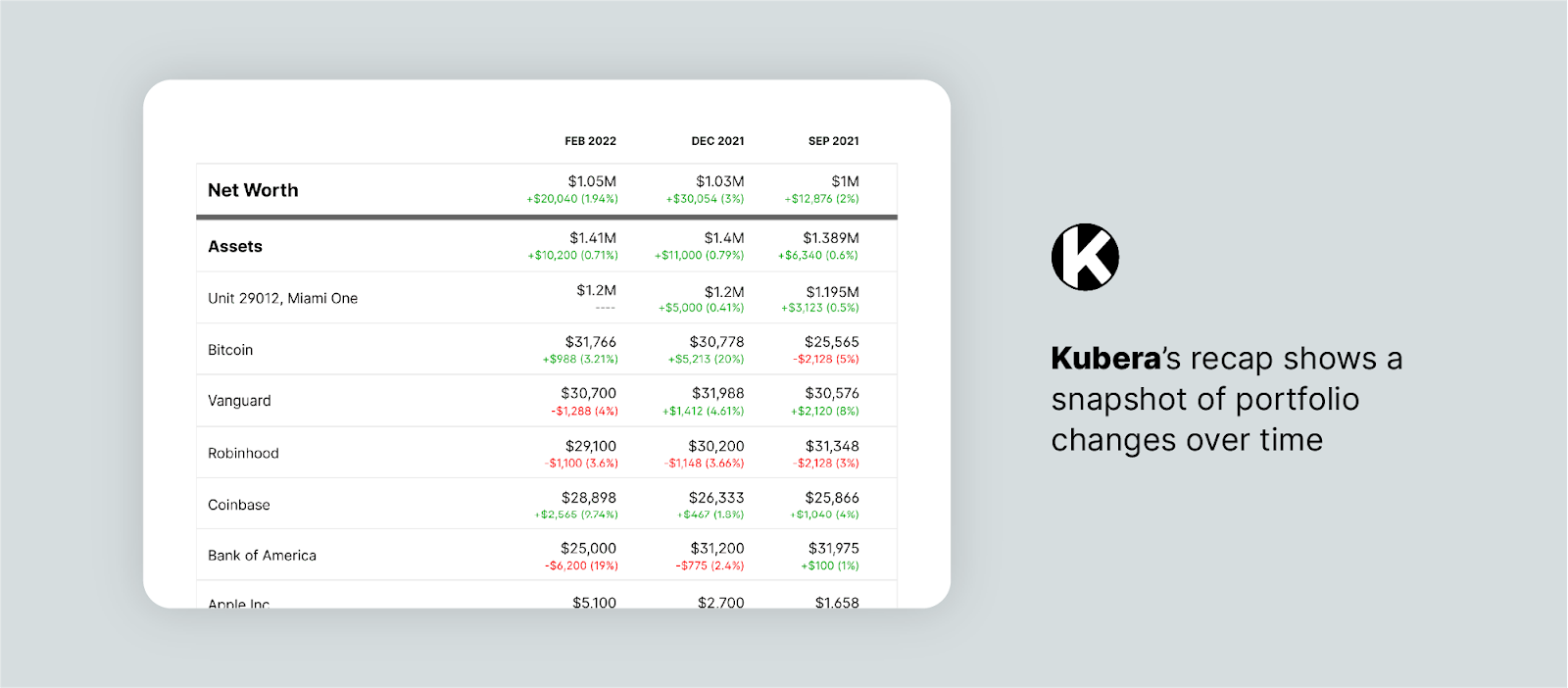Open the Apple Inc row
1568x688 pixels.
click(x=238, y=603)
